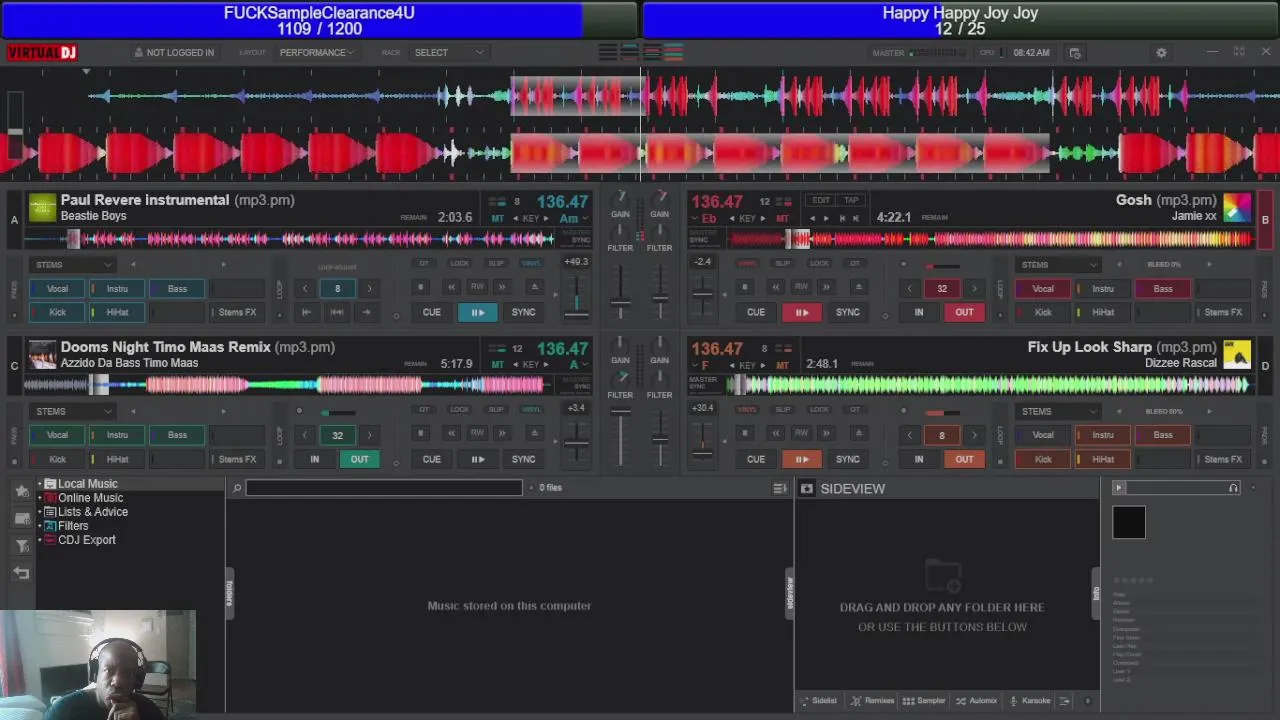1280x720 pixels.
Task: Expand Local Music tree node
Action: [41, 484]
